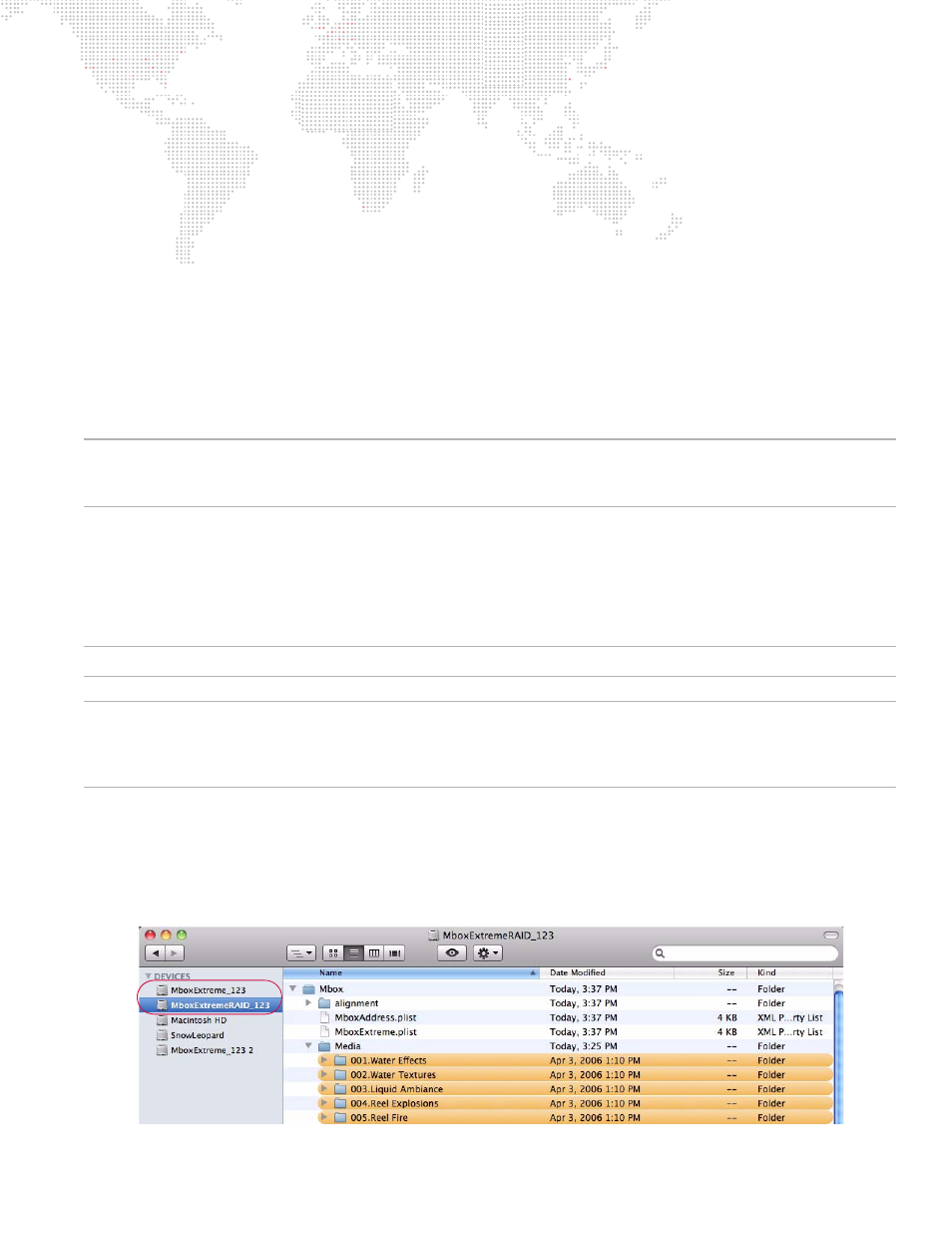This screenshot has height=1233, width=952.
Task: Expand the 001.Water Effects folder
Action: click(323, 1060)
